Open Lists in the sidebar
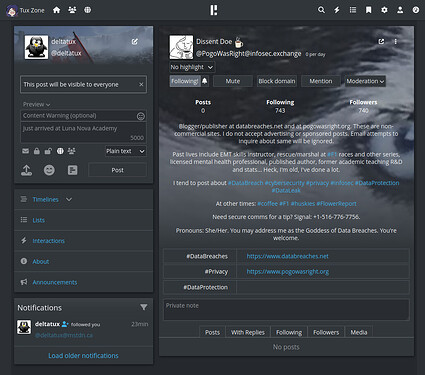Image resolution: width=425 pixels, height=375 pixels. pyautogui.click(x=38, y=220)
